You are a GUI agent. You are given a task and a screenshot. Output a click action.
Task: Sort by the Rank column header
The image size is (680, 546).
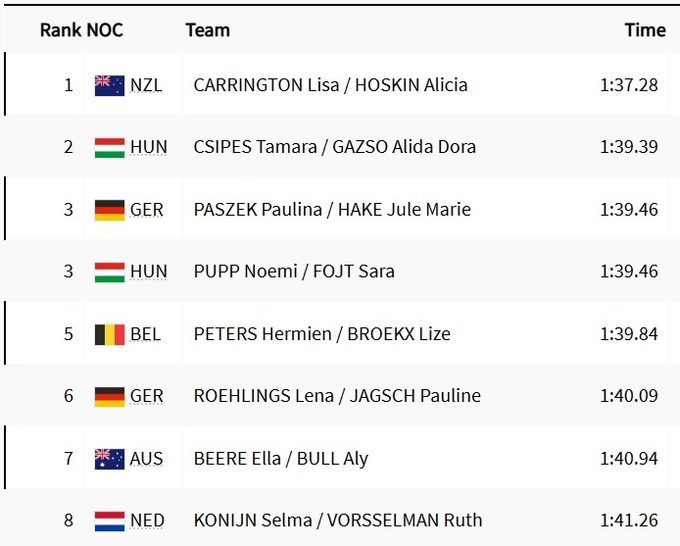coord(59,30)
